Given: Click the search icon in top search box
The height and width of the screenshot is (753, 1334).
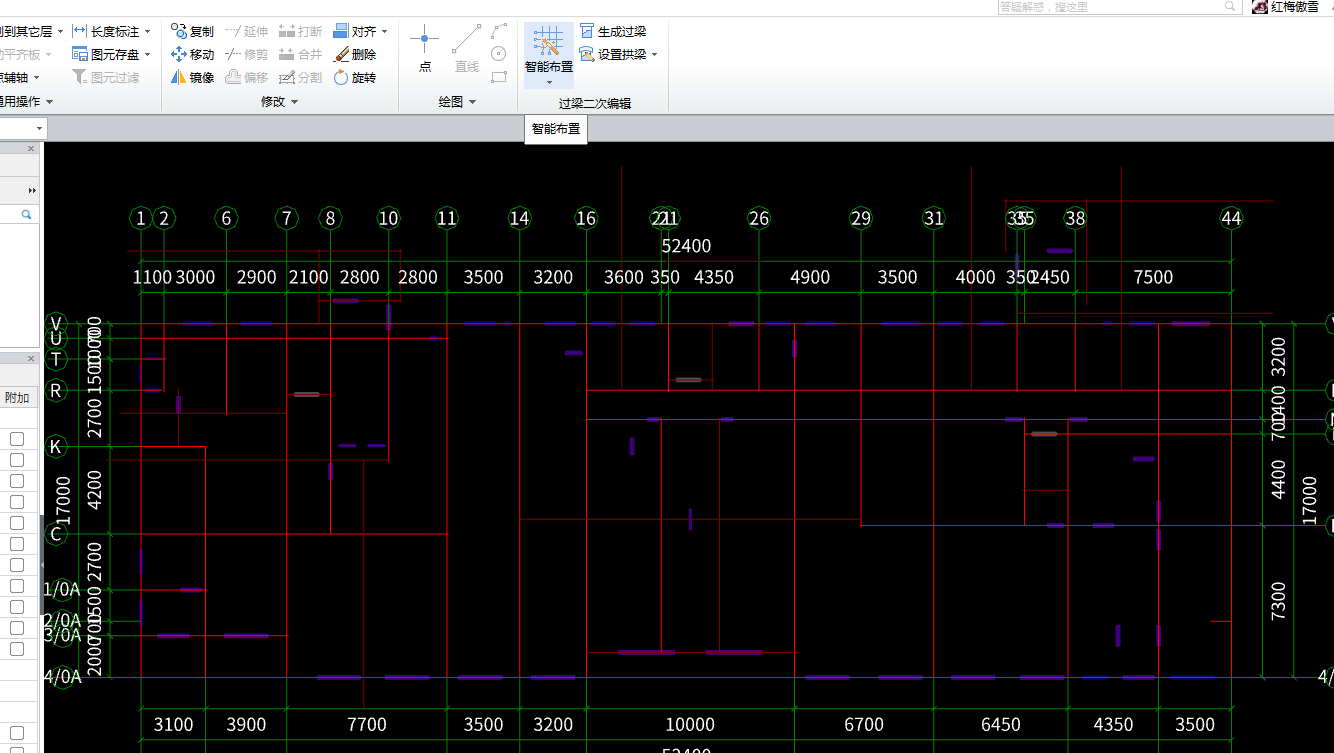Looking at the screenshot, I should (1230, 7).
